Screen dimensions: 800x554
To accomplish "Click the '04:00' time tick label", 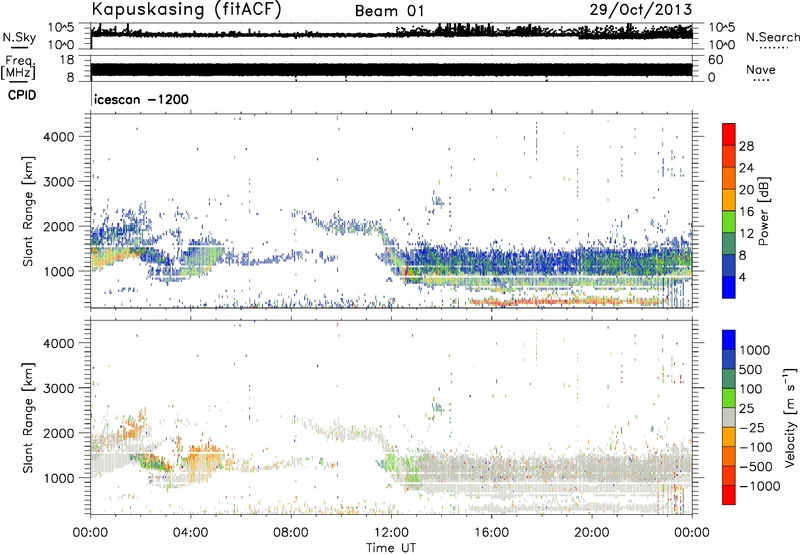I will click(x=190, y=533).
